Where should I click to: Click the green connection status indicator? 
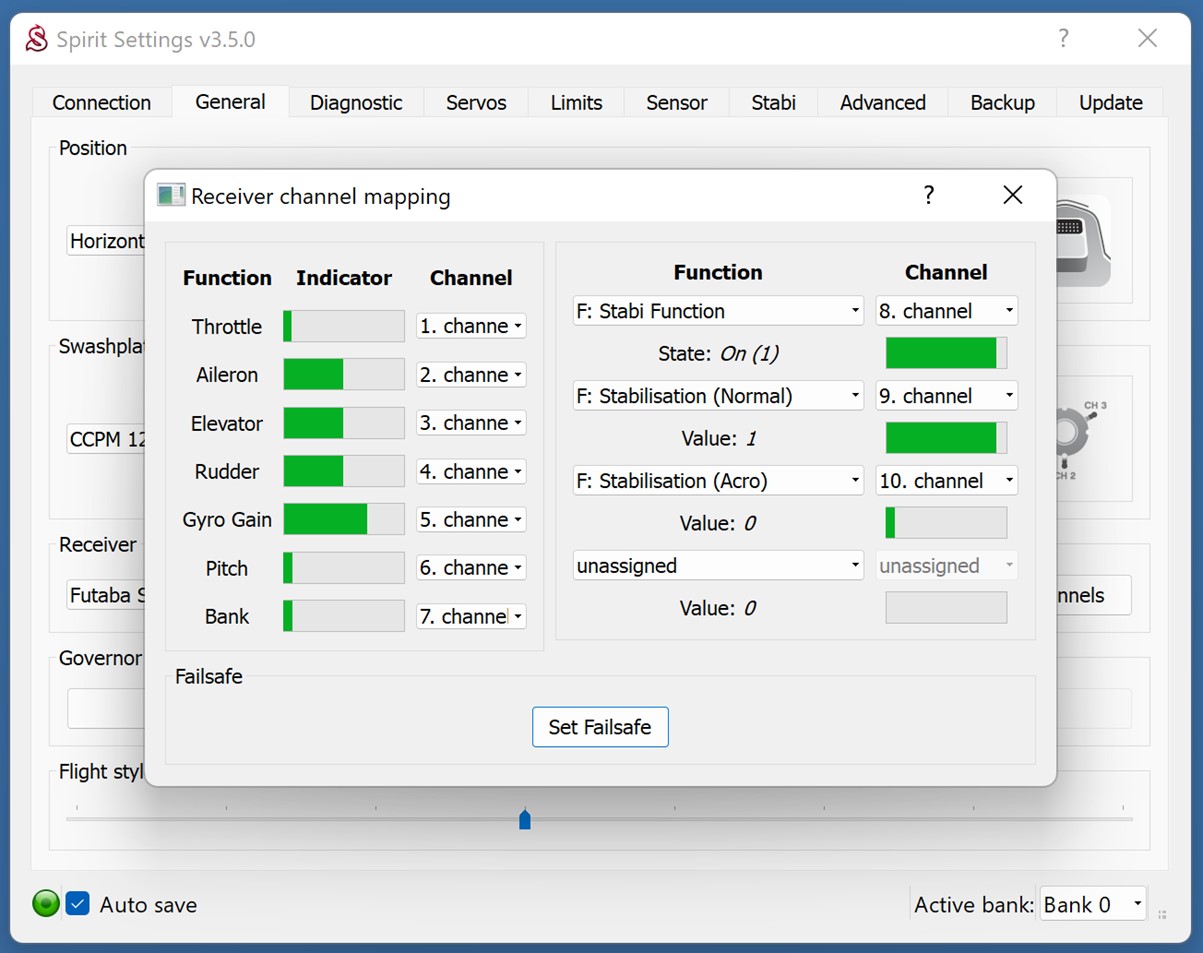[46, 904]
